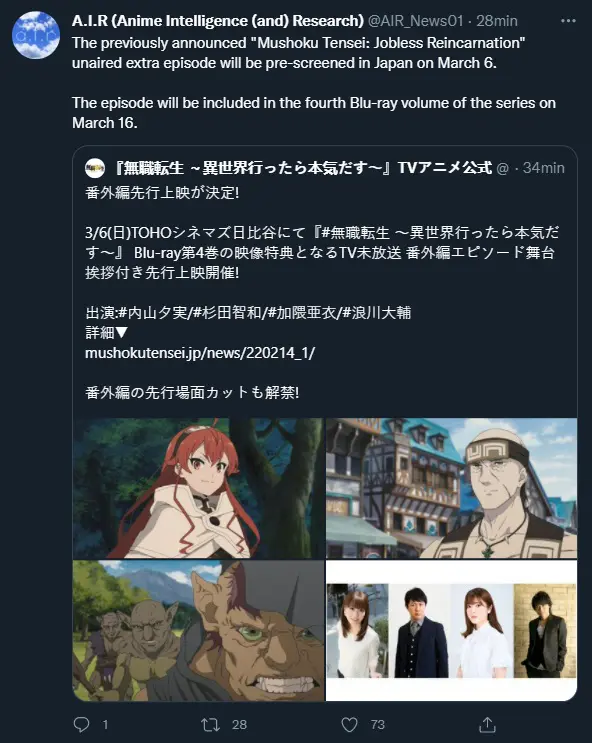Open the @AIR_News01 handle
The width and height of the screenshot is (592, 743).
click(415, 21)
